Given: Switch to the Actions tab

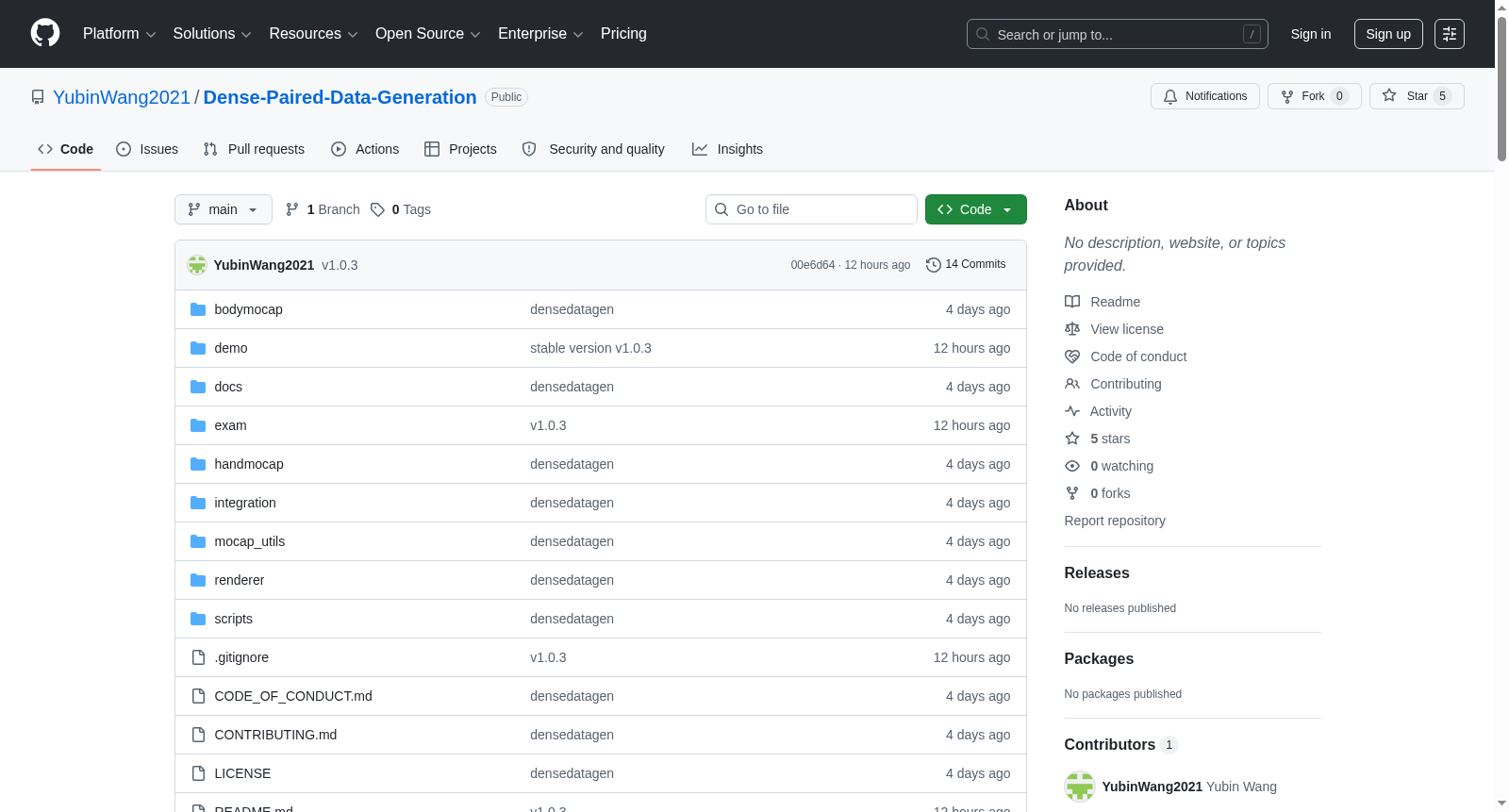Looking at the screenshot, I should click(365, 149).
